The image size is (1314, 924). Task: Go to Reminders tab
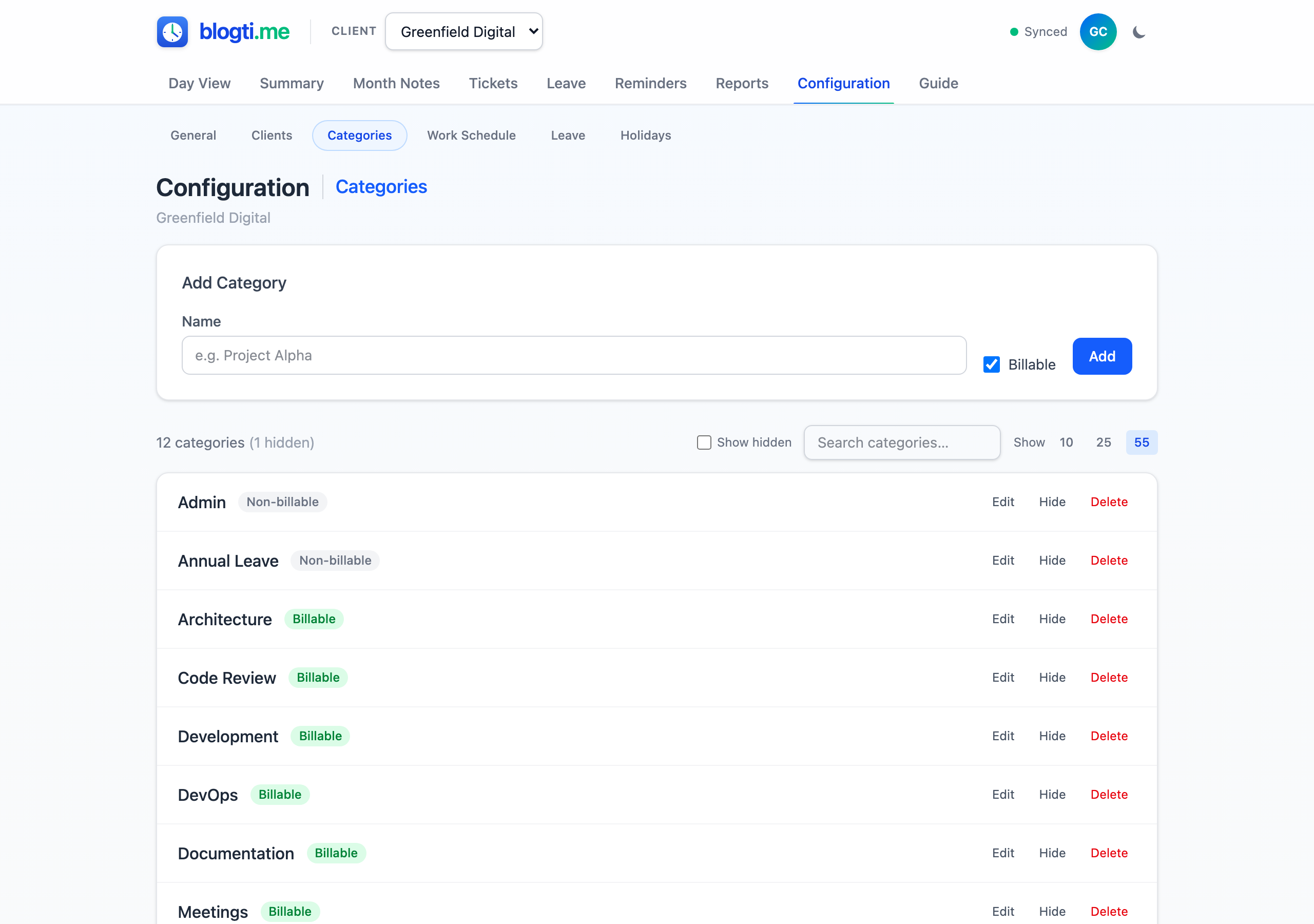[650, 83]
